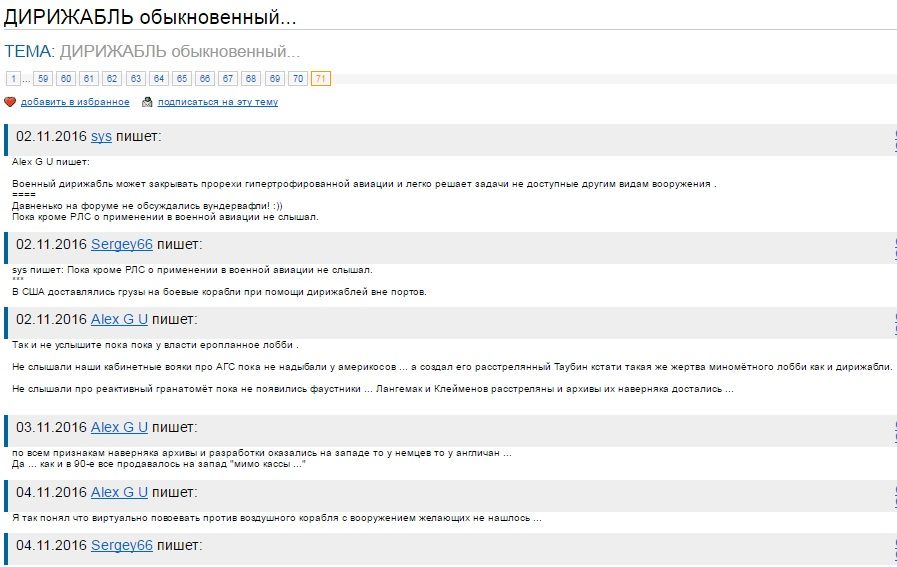Open the sys user profile link
The width and height of the screenshot is (897, 567).
[101, 136]
